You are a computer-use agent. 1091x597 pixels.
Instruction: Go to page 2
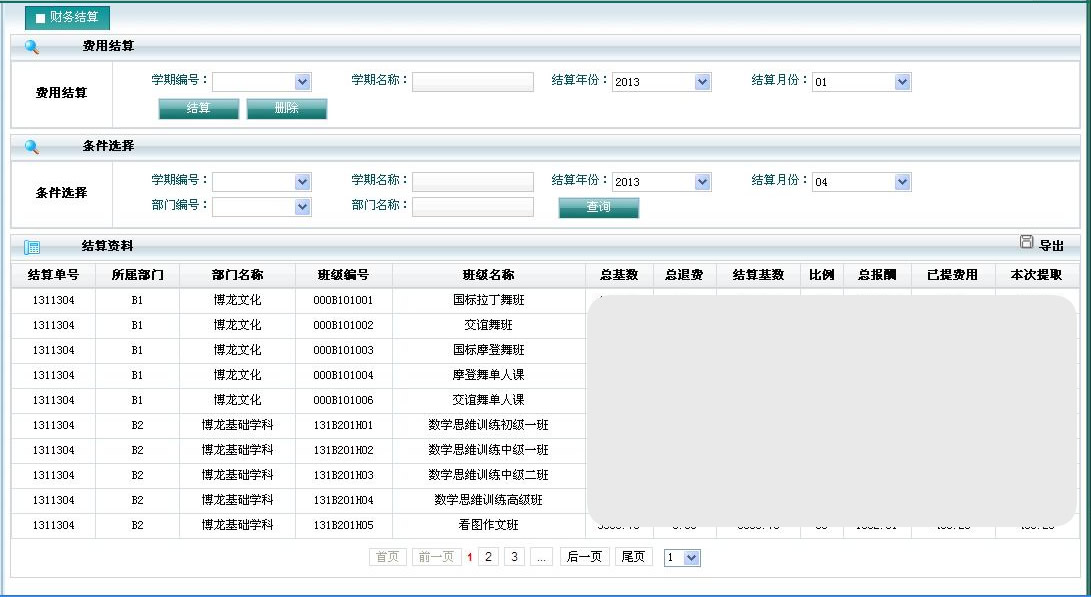488,557
